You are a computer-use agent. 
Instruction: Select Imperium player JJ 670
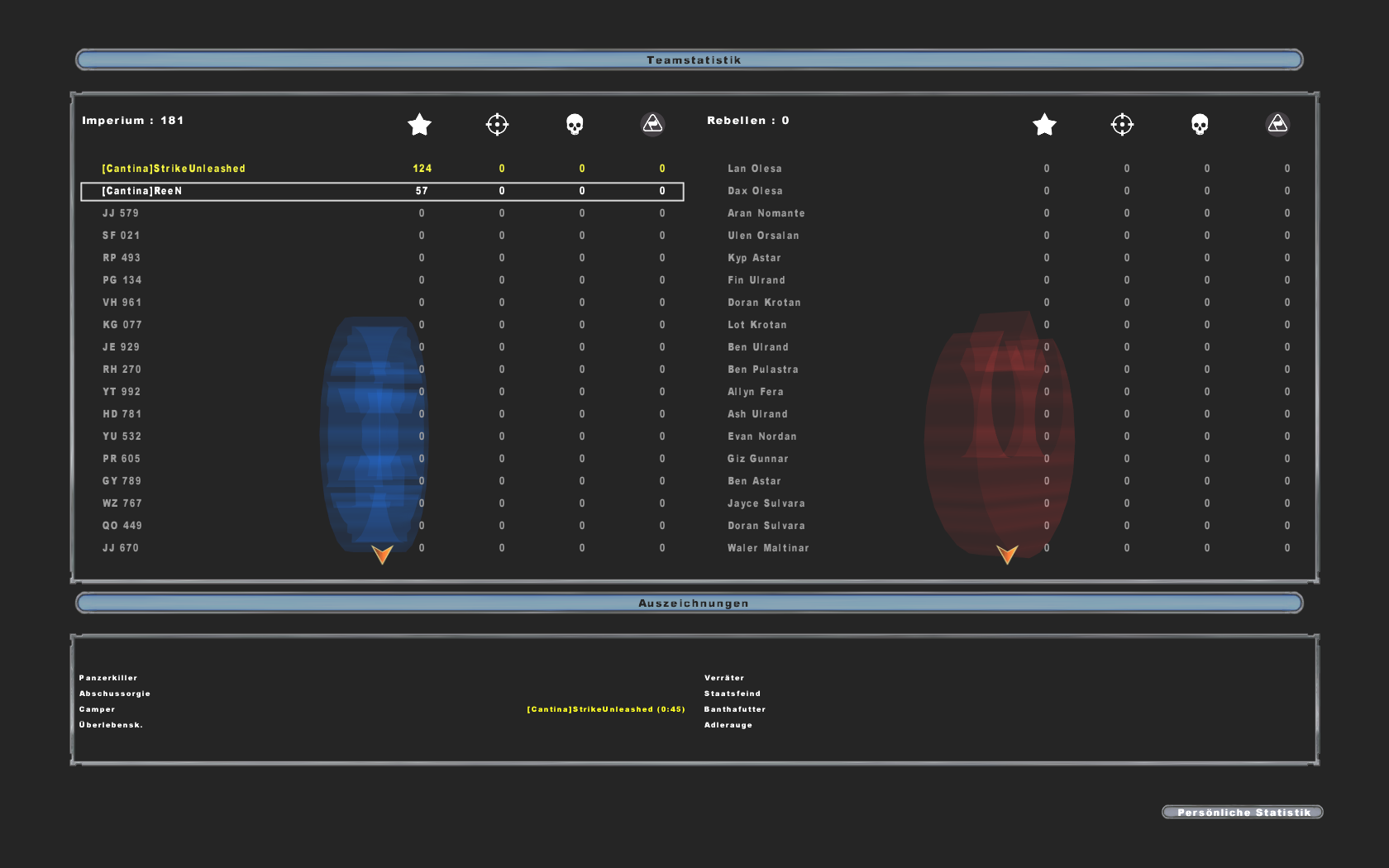(x=121, y=548)
